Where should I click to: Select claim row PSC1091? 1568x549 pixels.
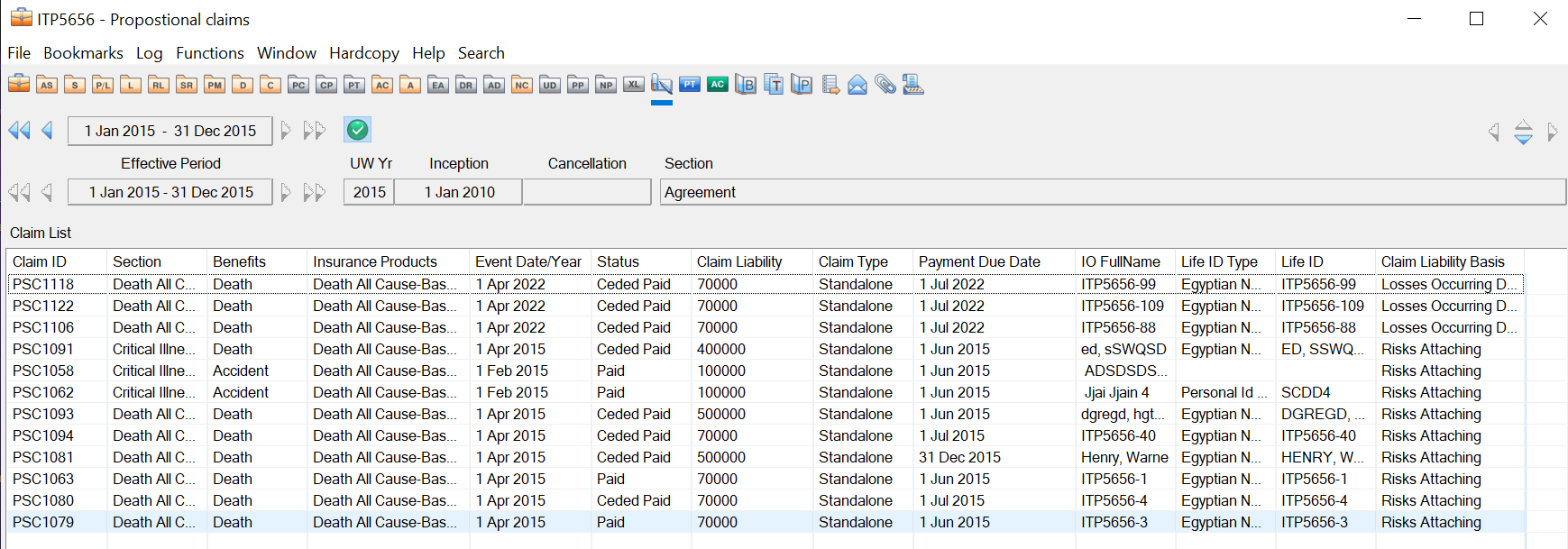tap(43, 349)
